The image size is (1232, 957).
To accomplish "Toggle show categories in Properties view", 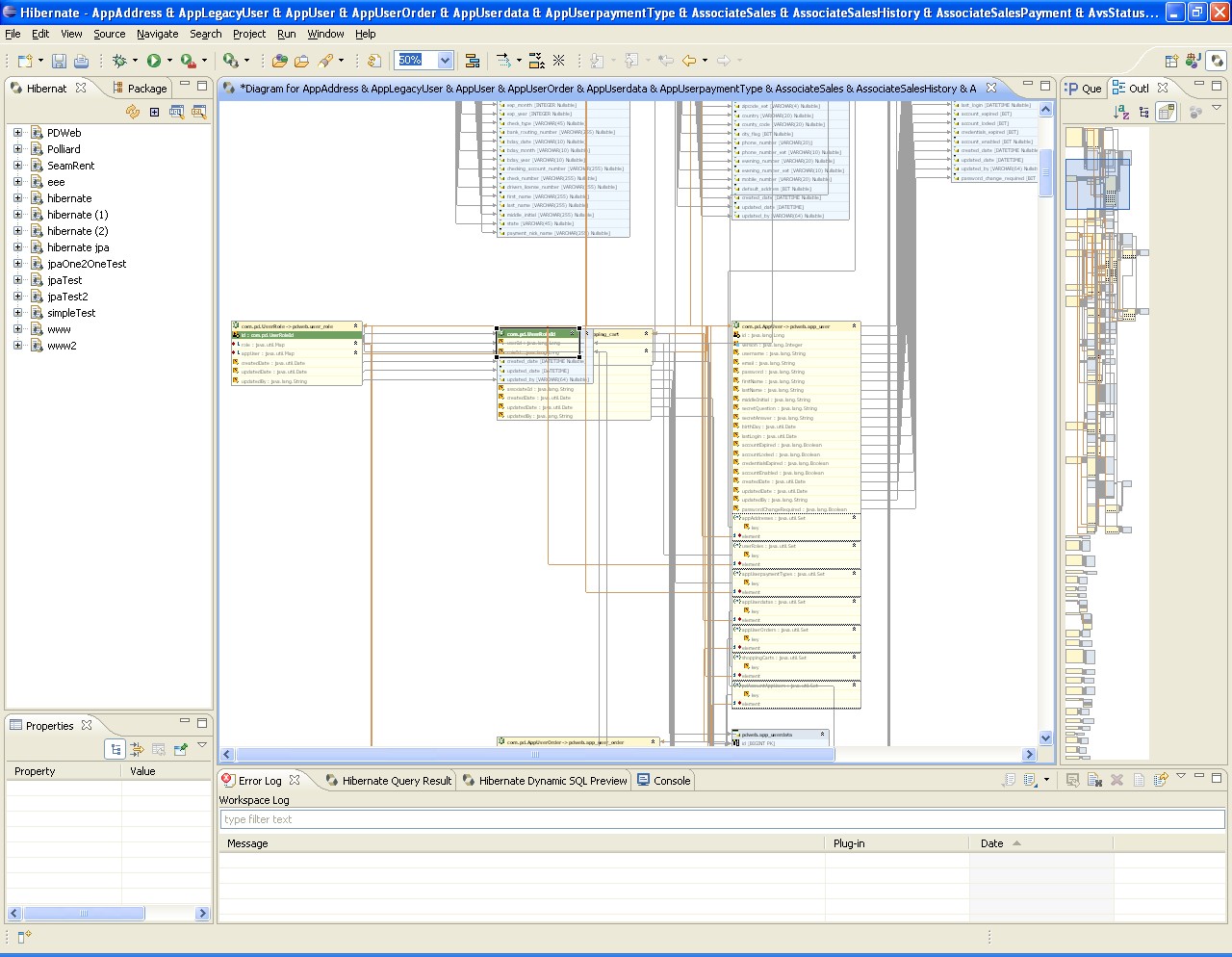I will pos(115,749).
